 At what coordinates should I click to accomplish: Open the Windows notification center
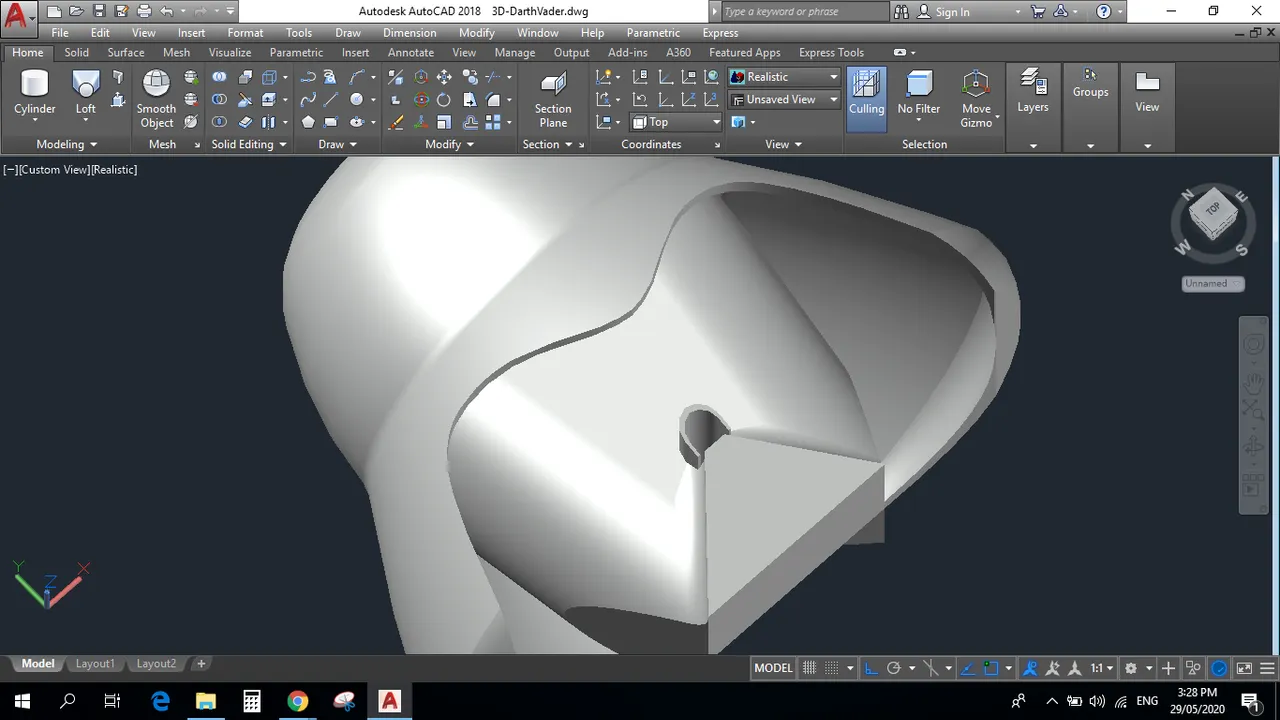[1249, 701]
